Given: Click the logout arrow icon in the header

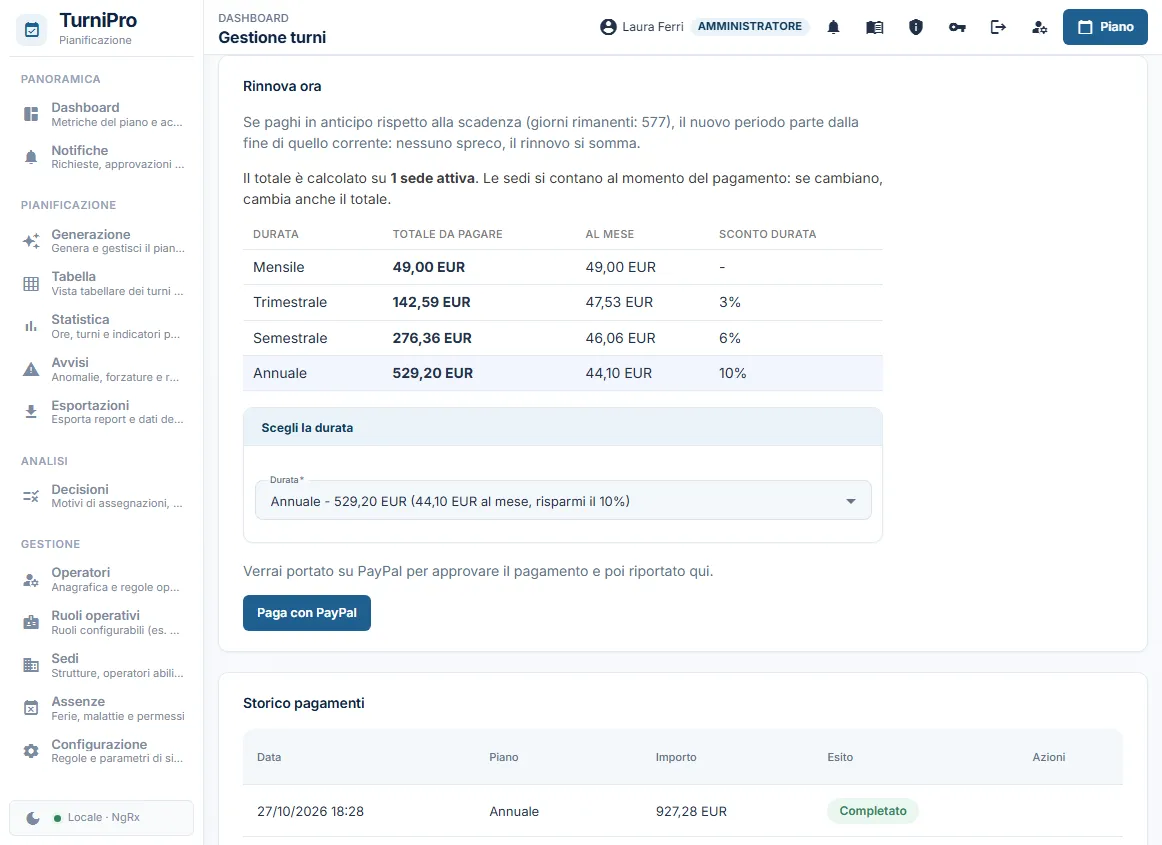Looking at the screenshot, I should (998, 27).
